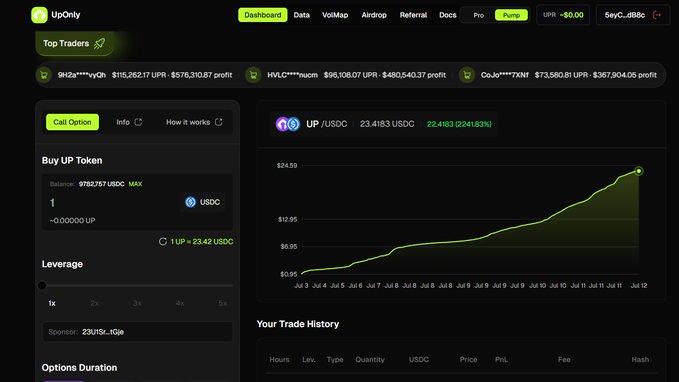Screen dimensions: 679x382
Task: Click the 5eyC...dB8c wallet address button
Action: (633, 15)
